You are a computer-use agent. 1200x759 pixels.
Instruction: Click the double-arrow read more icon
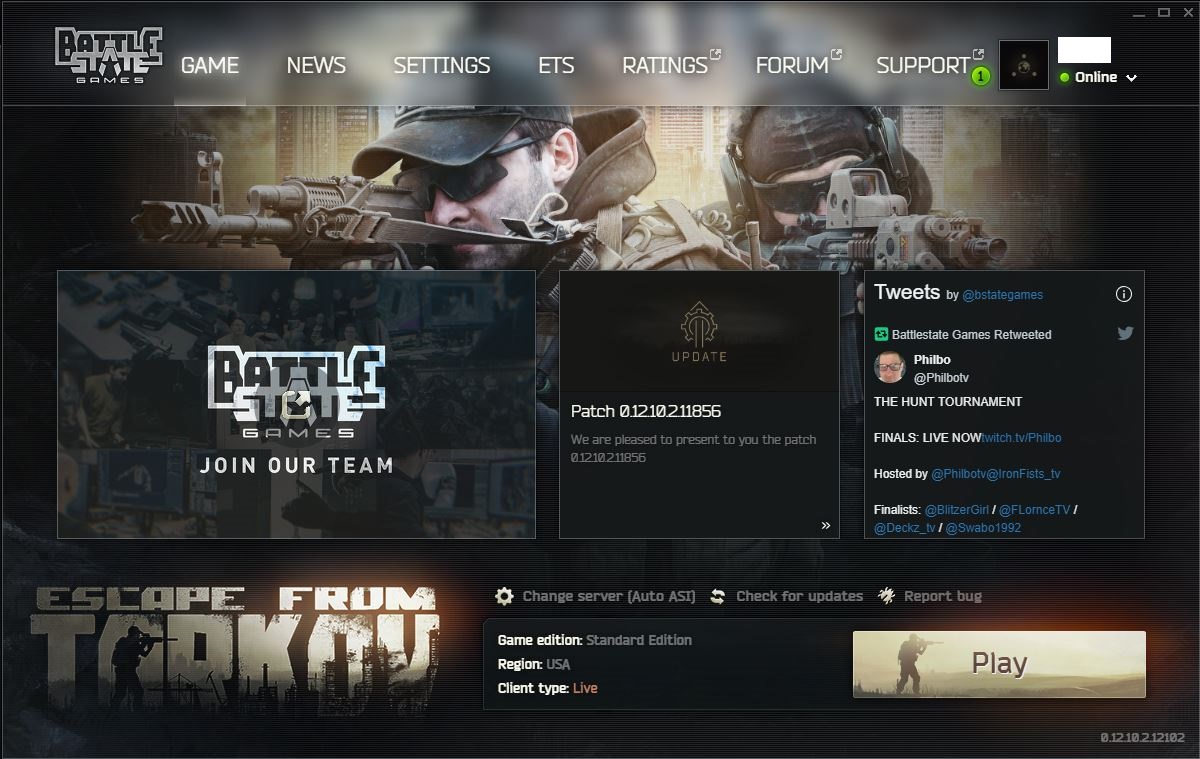pyautogui.click(x=825, y=525)
